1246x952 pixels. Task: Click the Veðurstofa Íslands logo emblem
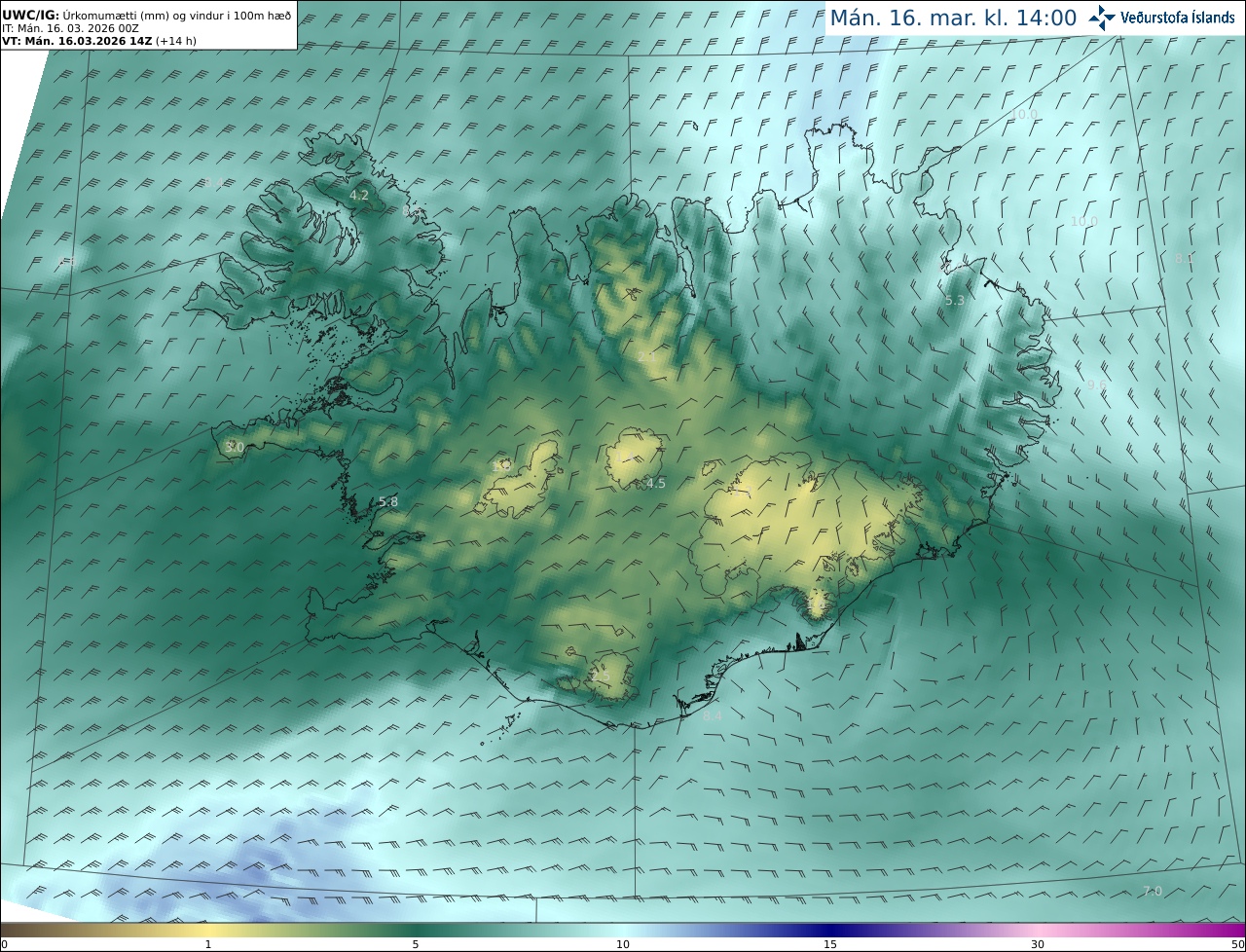(x=1102, y=18)
